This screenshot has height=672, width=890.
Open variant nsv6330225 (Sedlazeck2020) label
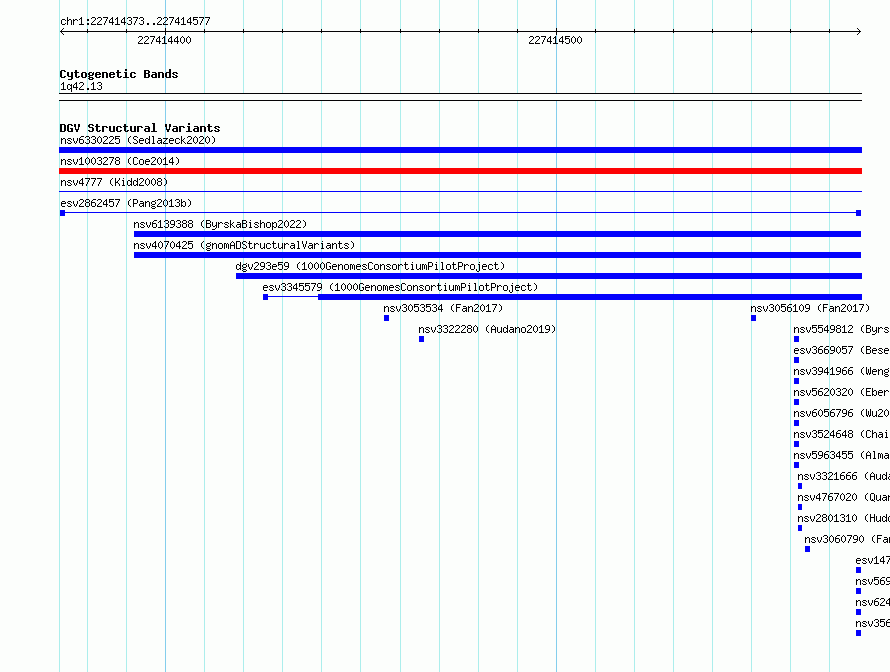click(138, 140)
